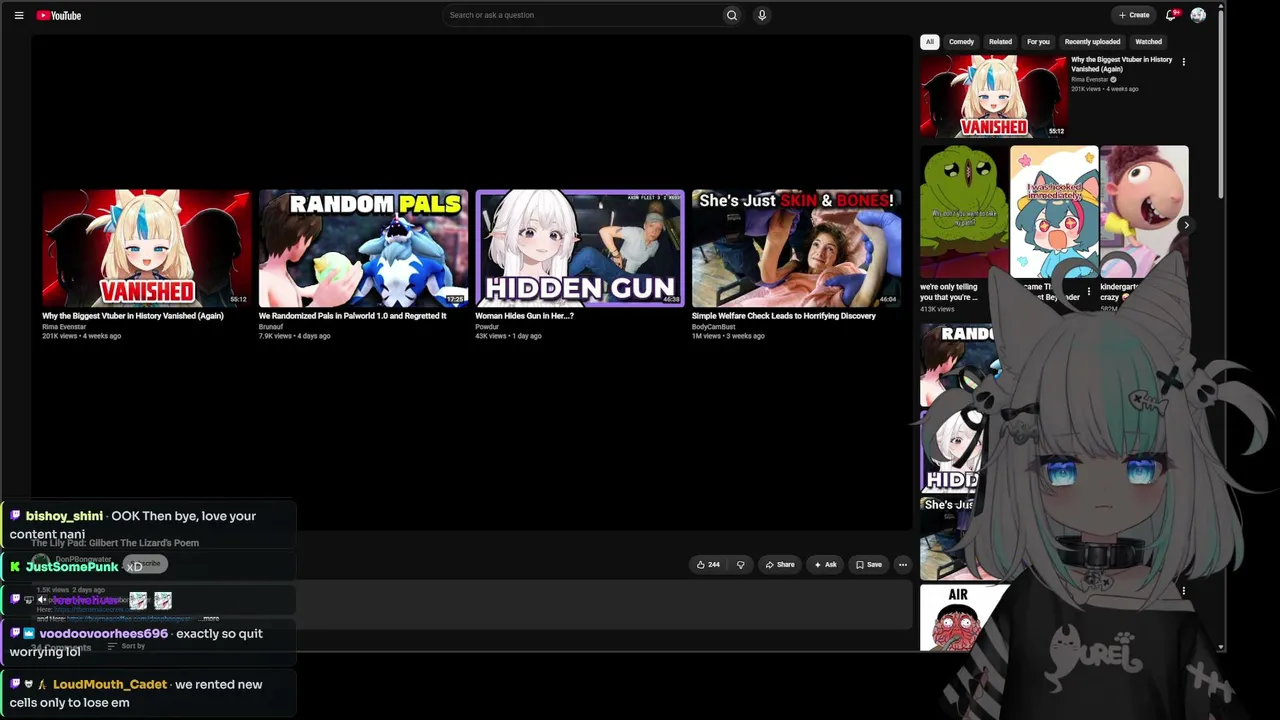Visit Brunauf channel under Palworld video
Image resolution: width=1280 pixels, height=720 pixels.
(271, 327)
